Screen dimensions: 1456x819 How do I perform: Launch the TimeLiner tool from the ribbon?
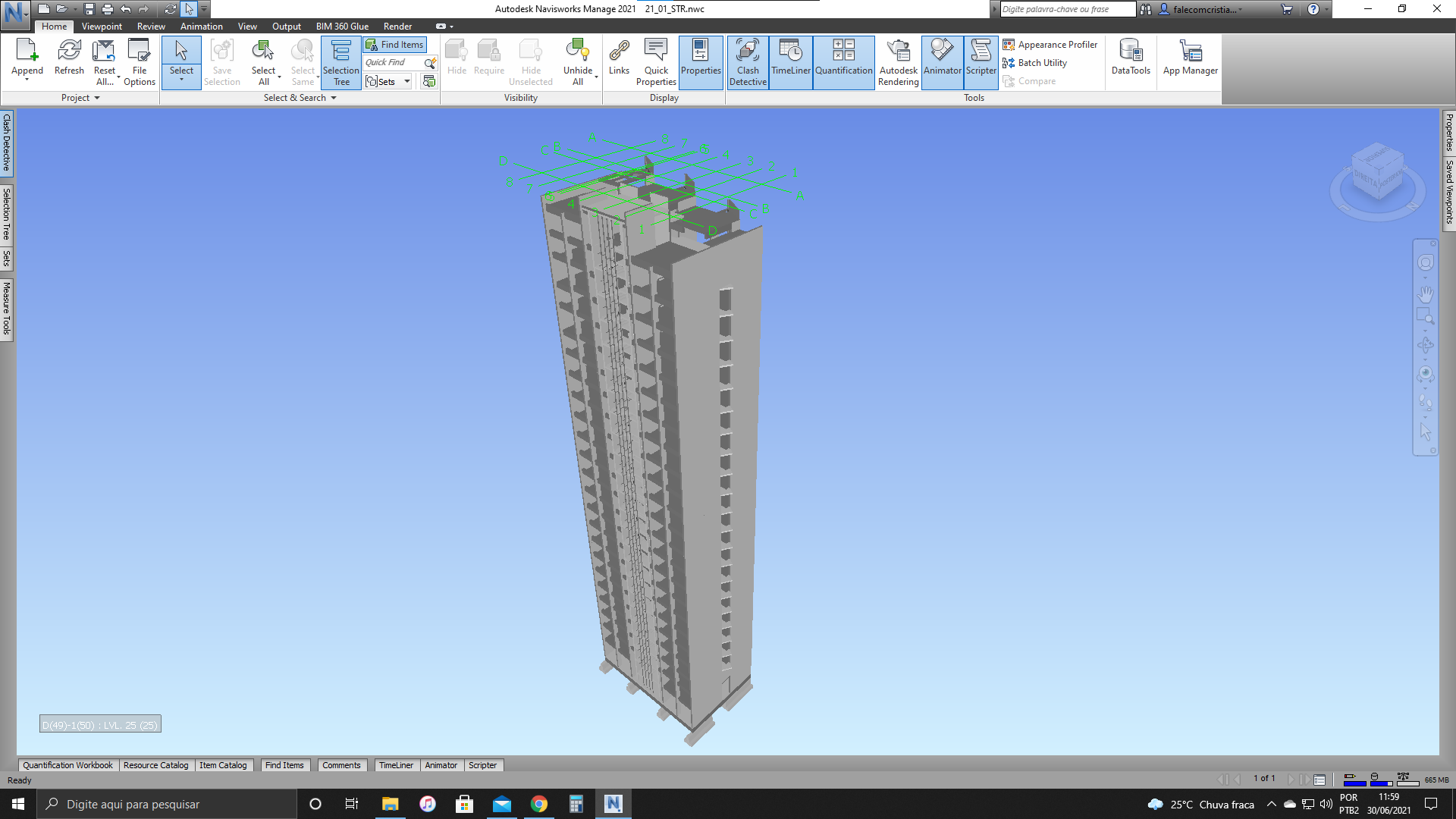[790, 62]
